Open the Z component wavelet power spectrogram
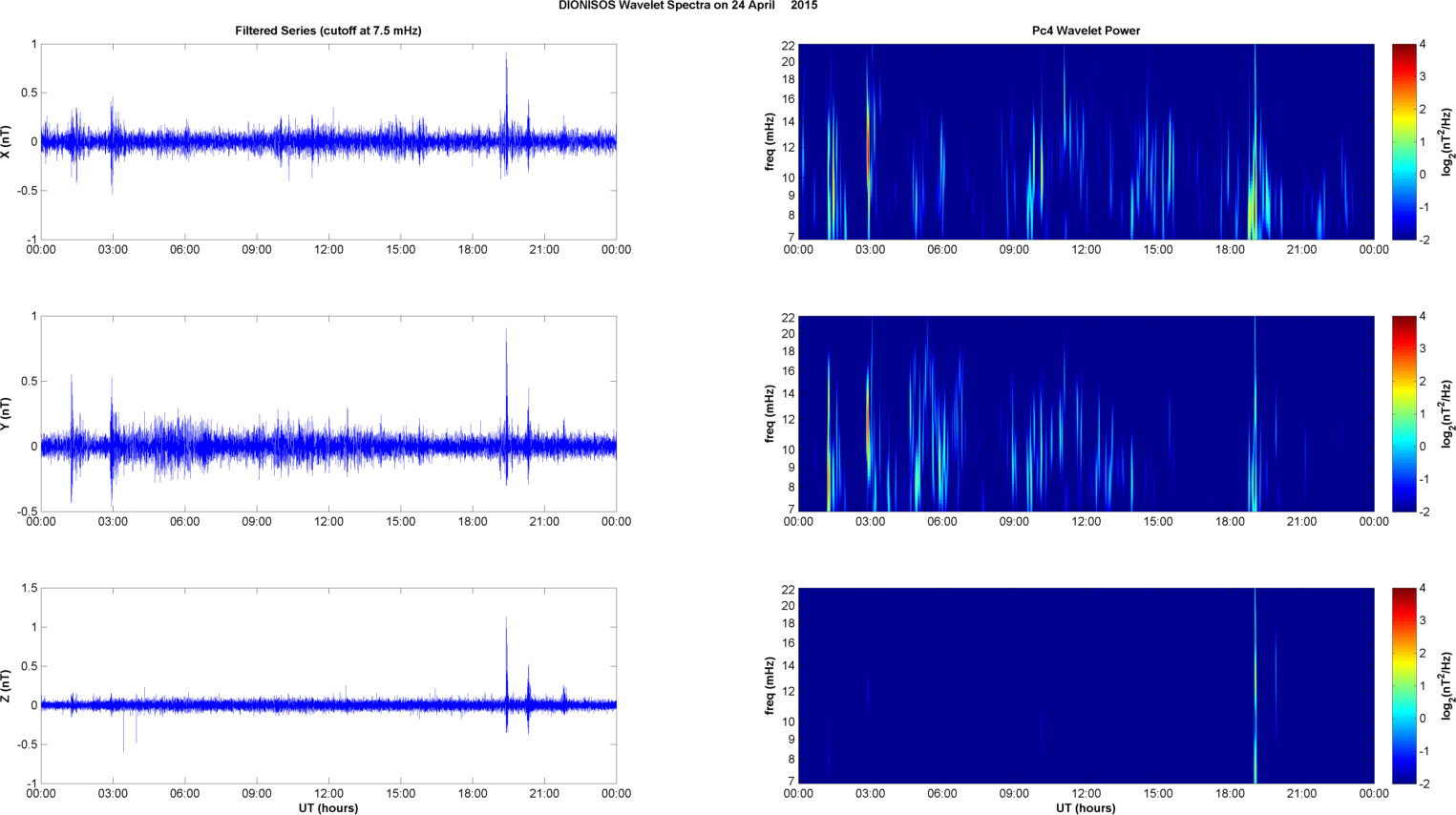This screenshot has height=815, width=1456. click(x=1086, y=685)
